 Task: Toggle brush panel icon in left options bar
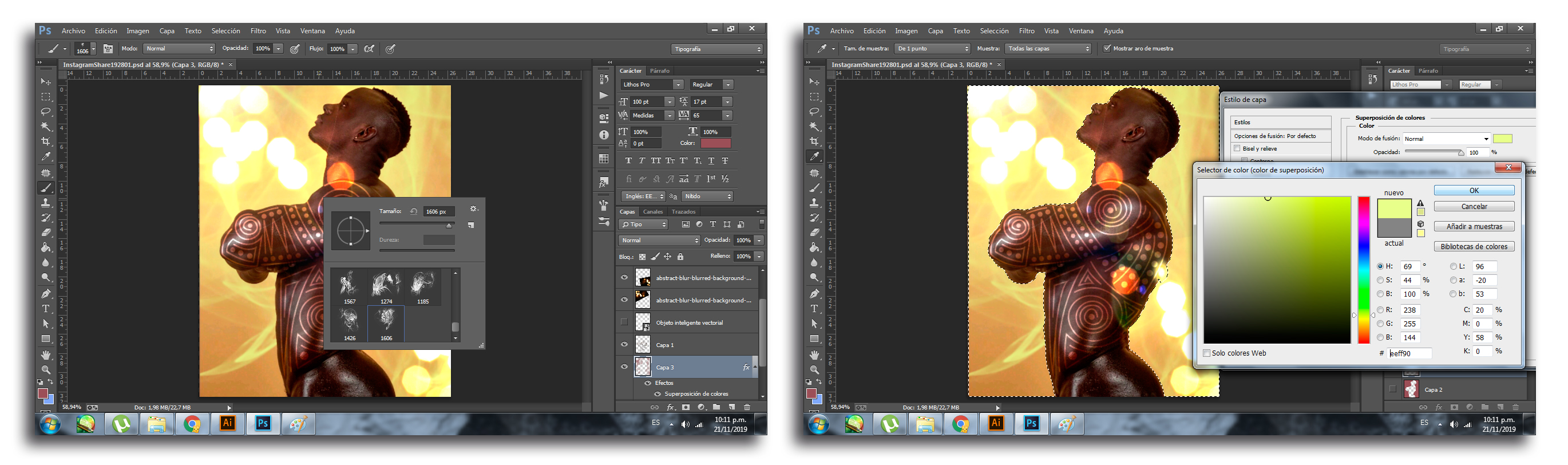point(108,49)
